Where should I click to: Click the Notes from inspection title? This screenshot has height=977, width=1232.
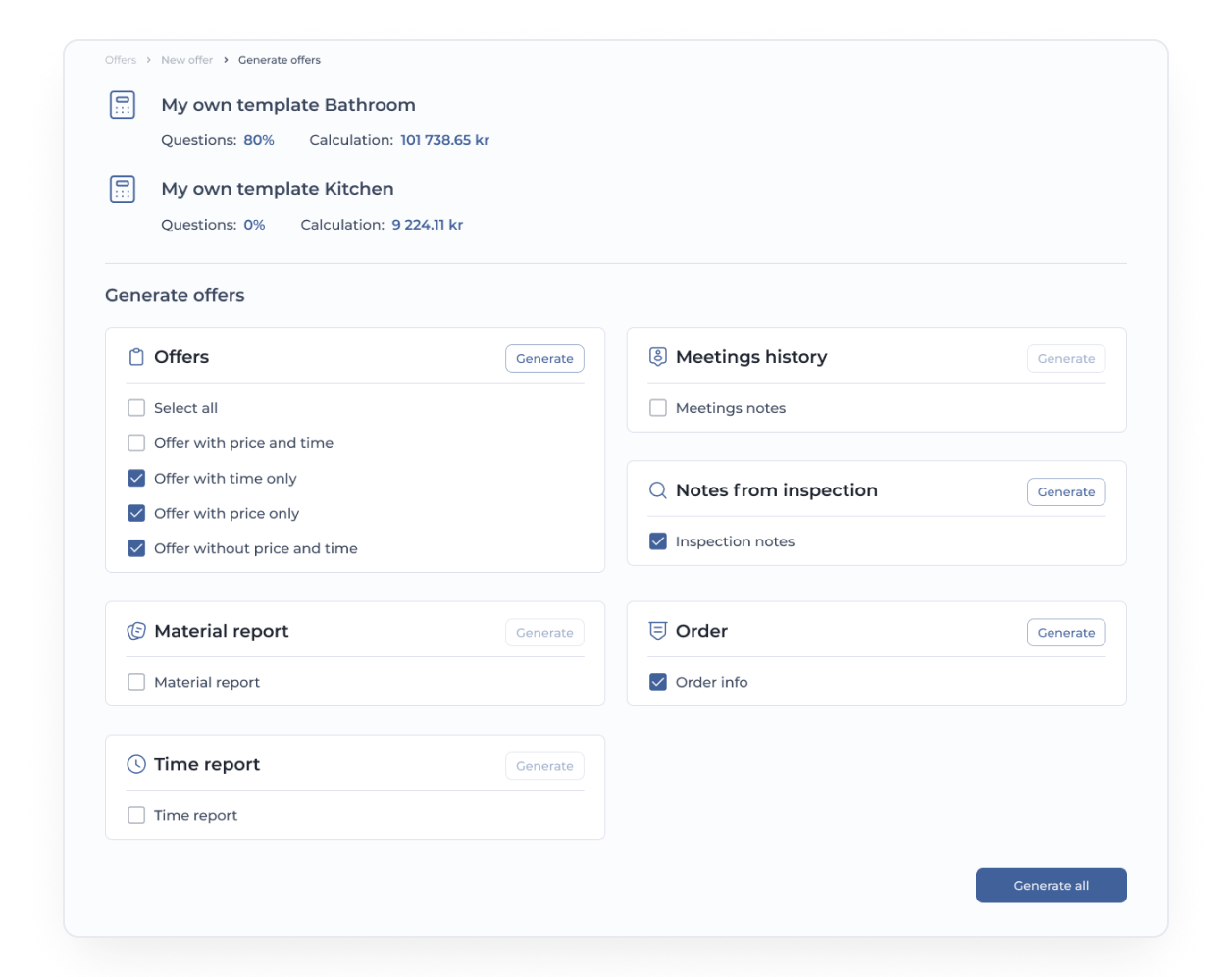pos(777,490)
